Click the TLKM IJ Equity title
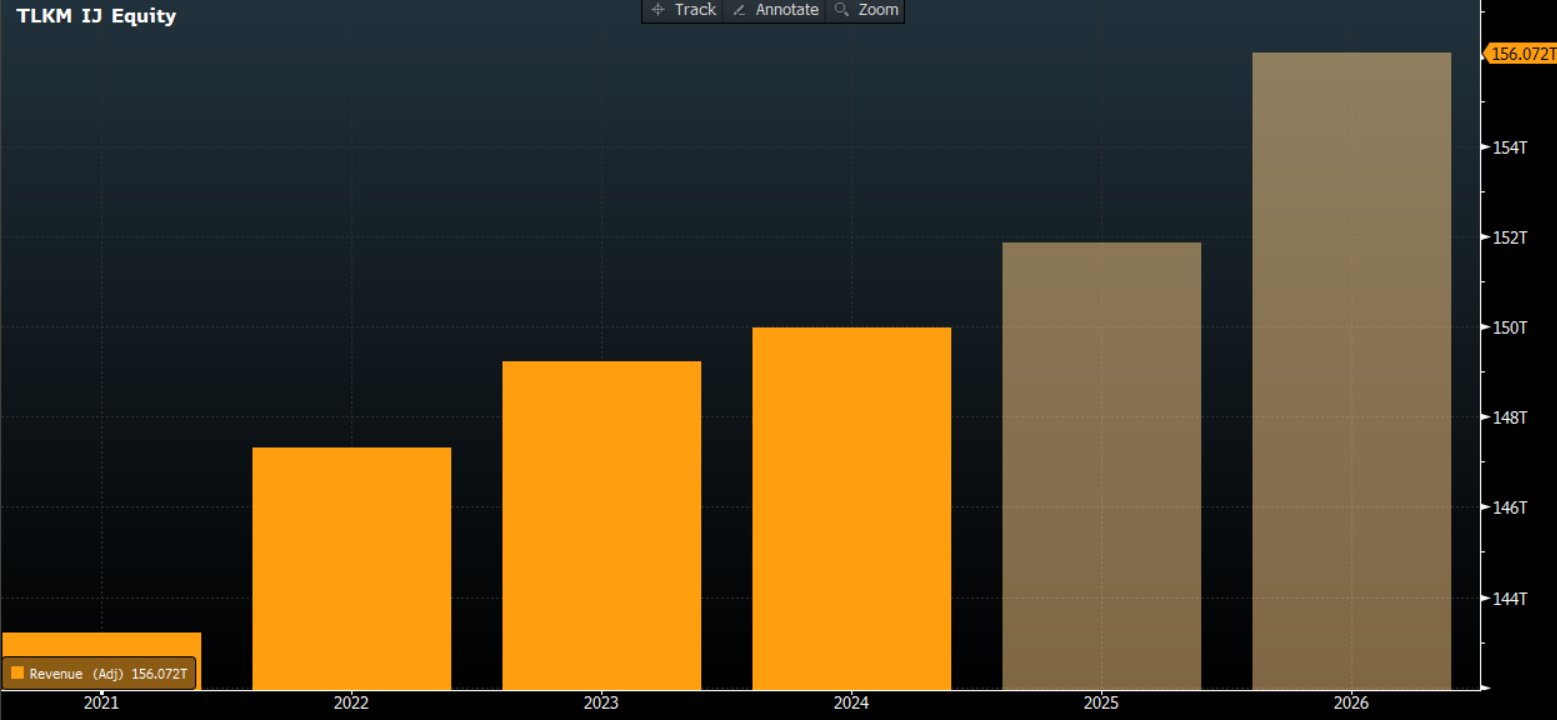 pos(96,16)
